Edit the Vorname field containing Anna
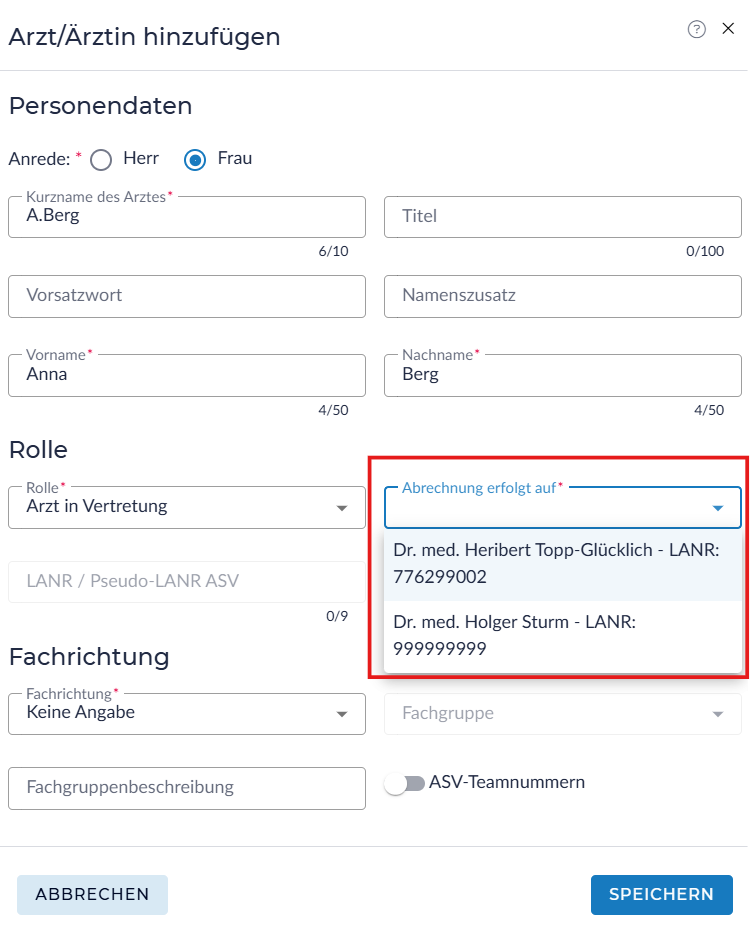This screenshot has width=750, height=925. (186, 375)
